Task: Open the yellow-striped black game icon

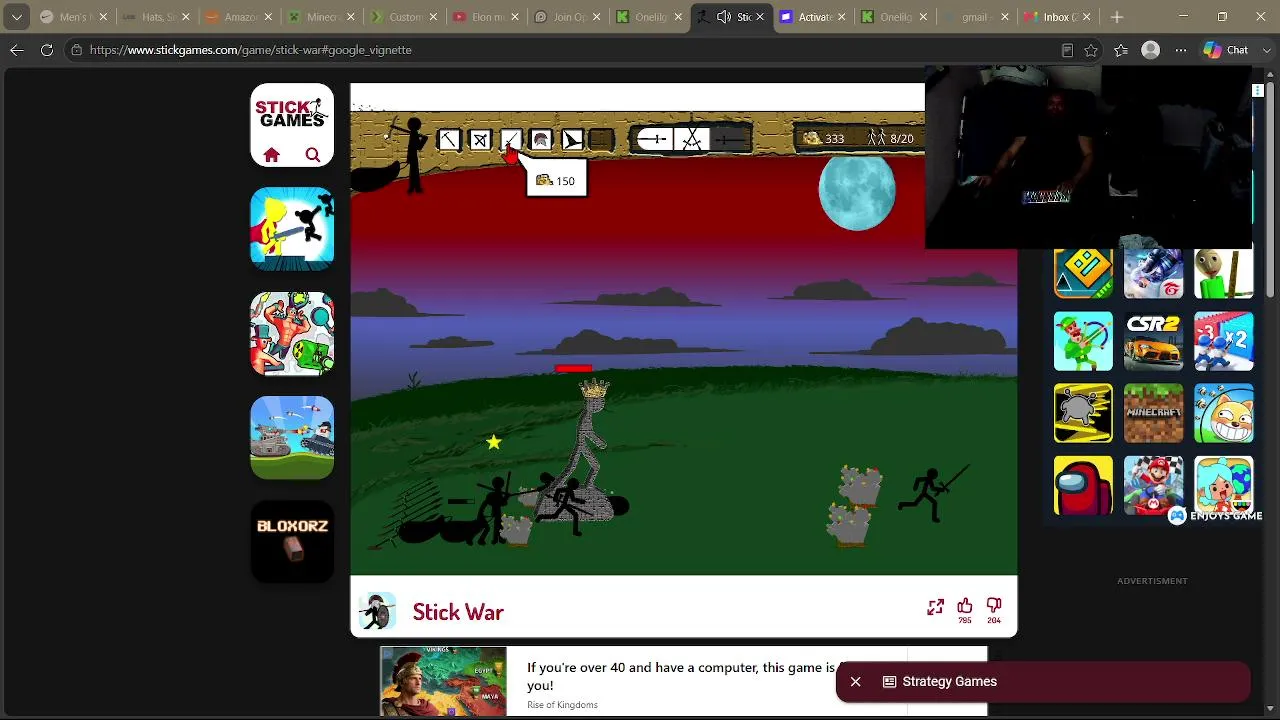Action: [x=1083, y=413]
